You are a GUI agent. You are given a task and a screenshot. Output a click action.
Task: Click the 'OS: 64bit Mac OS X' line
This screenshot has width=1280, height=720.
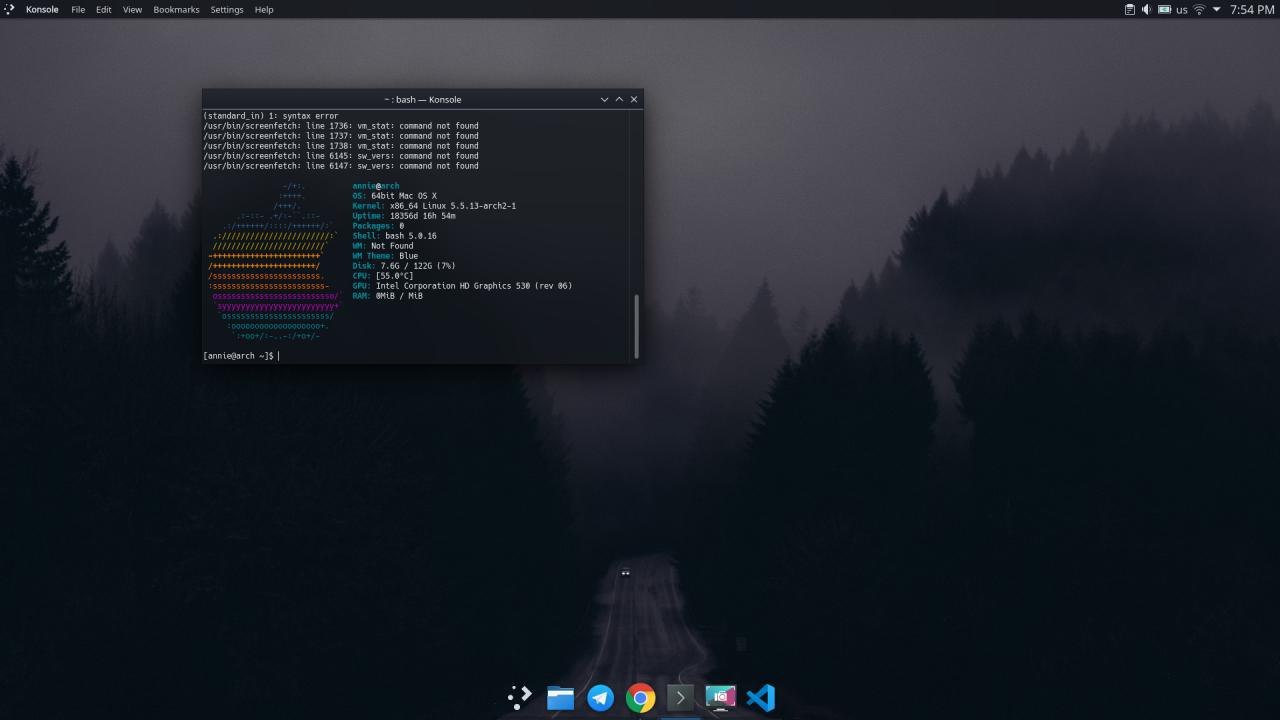tap(395, 196)
